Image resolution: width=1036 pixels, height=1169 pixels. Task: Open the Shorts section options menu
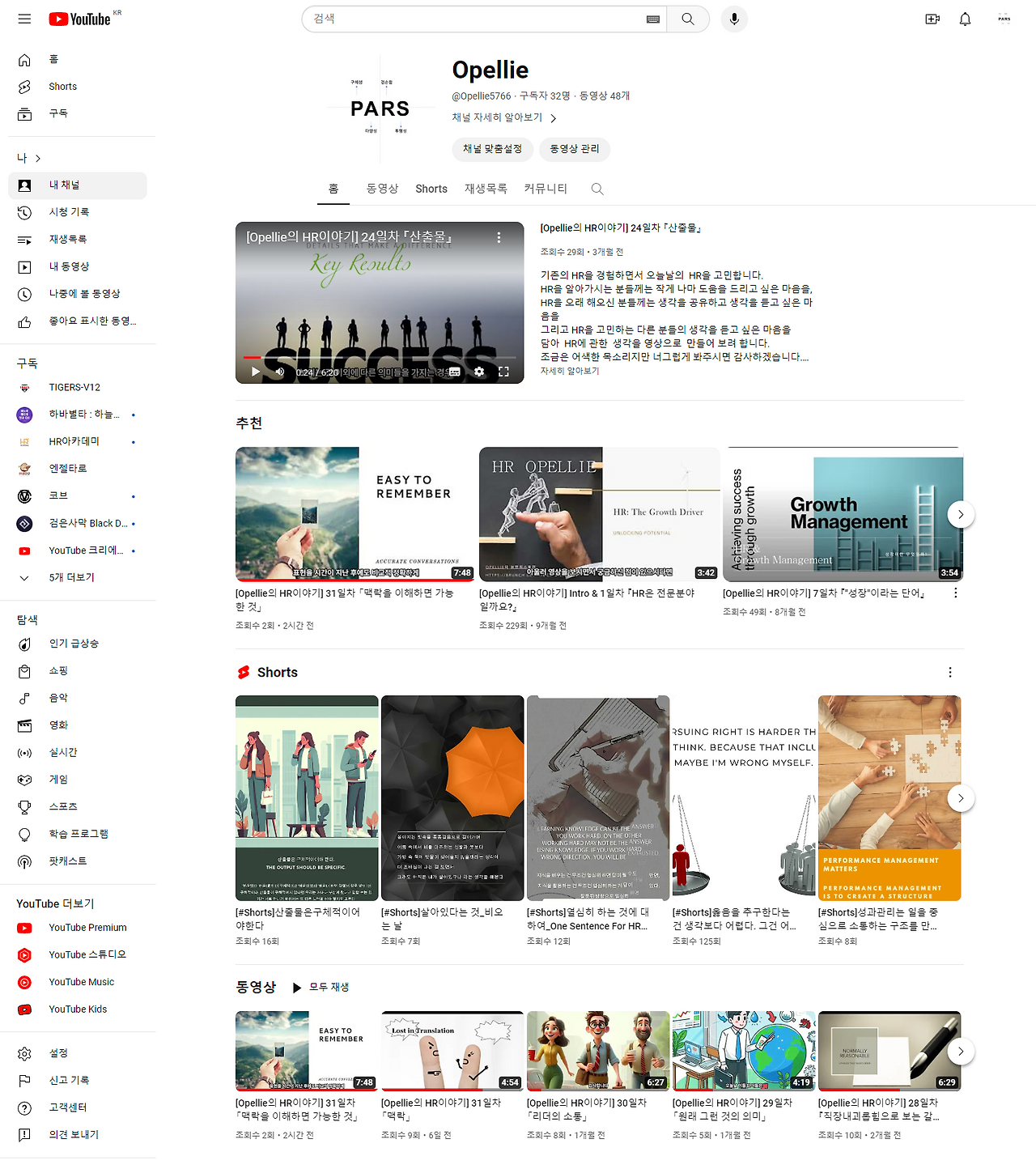(950, 672)
